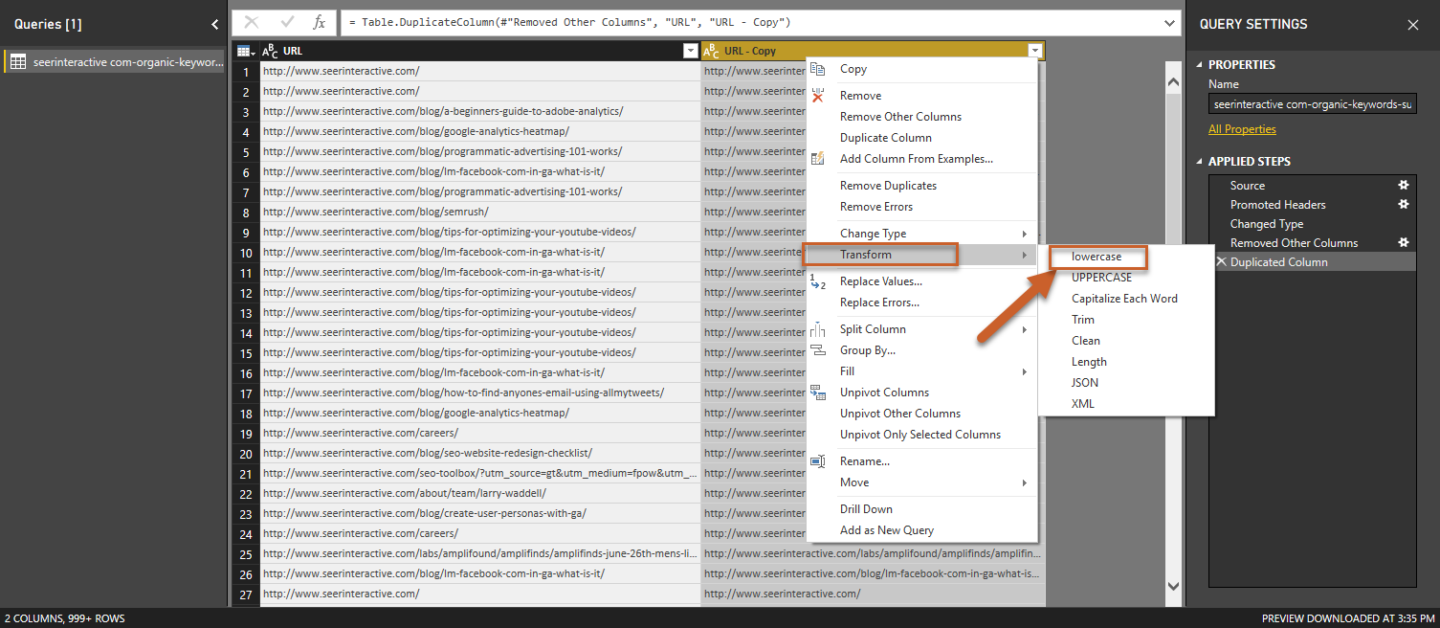Select lowercase from the Transform submenu
Screen dimensions: 1440x628
coord(1096,257)
